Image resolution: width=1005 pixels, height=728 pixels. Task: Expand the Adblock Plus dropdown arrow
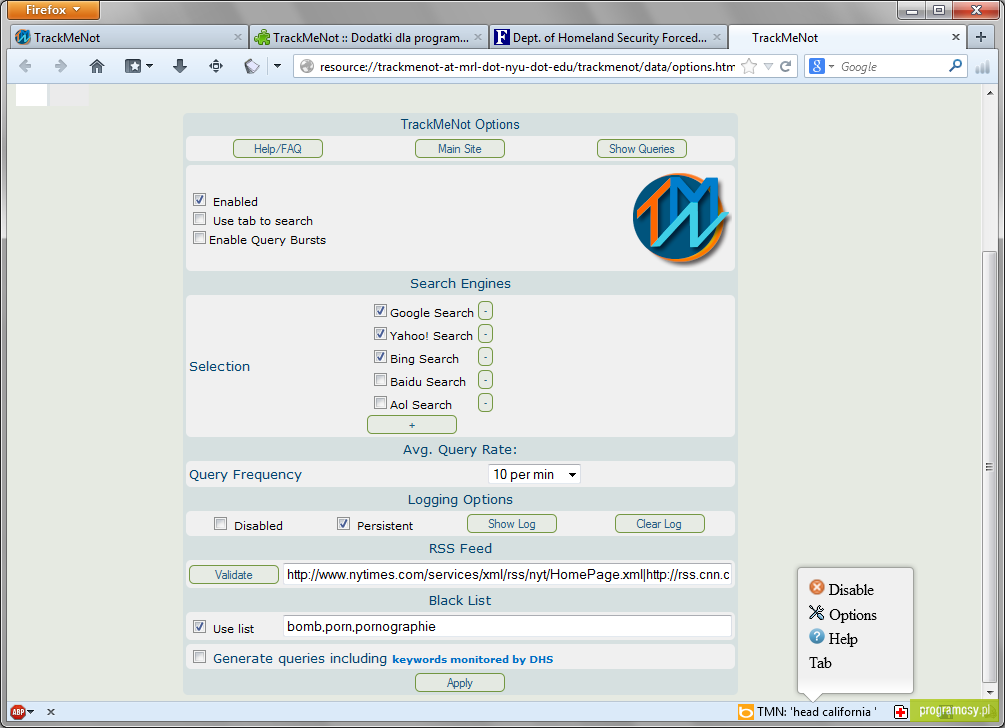[x=31, y=711]
